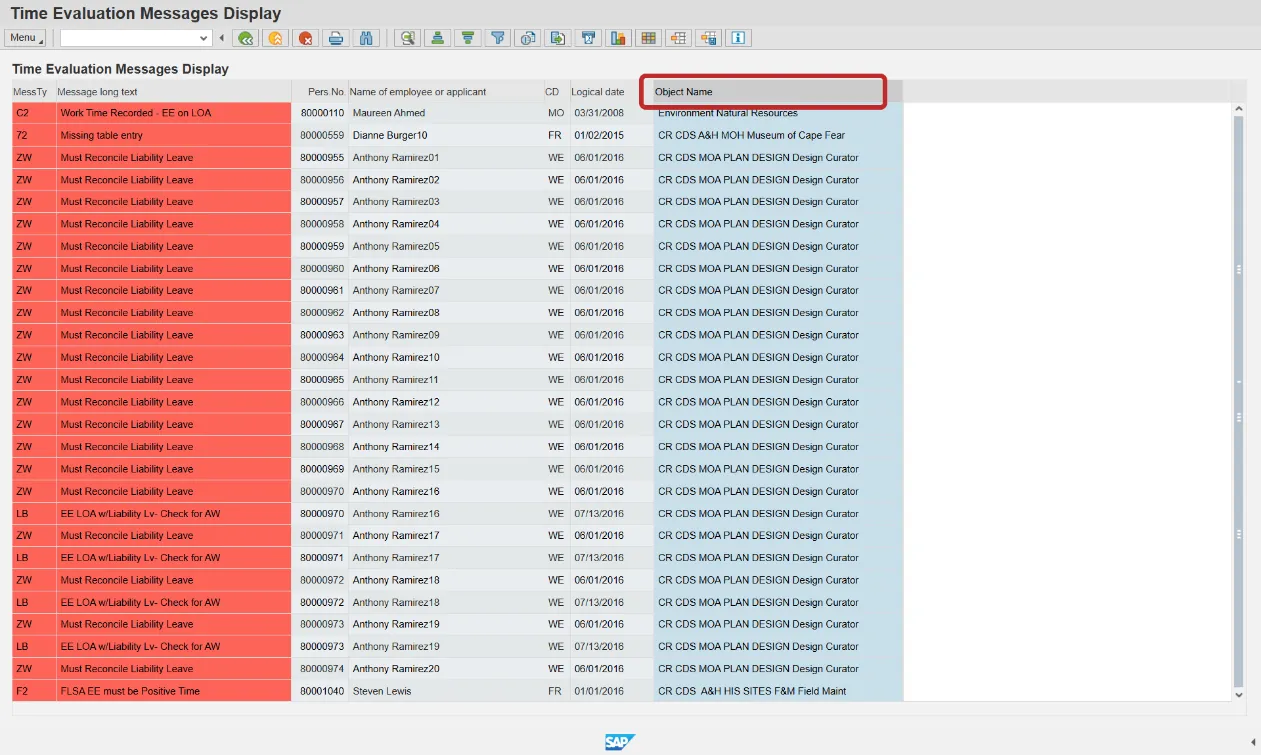This screenshot has height=755, width=1261.
Task: Select the logical date 01/02/2015
Action: click(612, 135)
